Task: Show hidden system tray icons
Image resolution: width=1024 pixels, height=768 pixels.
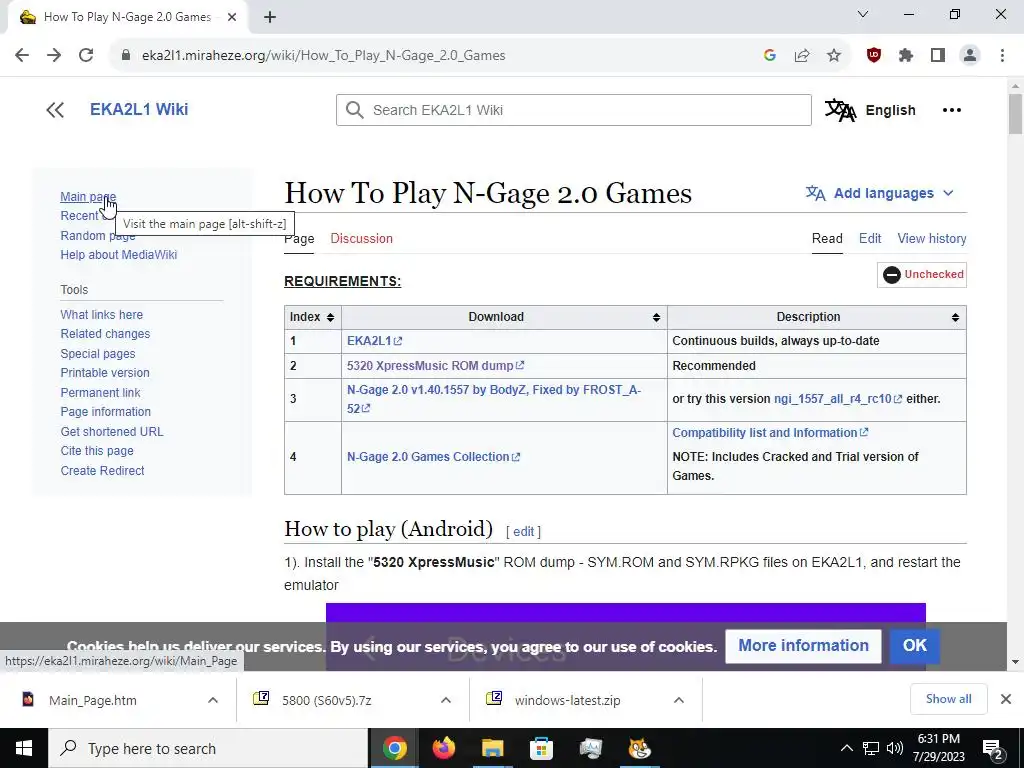Action: click(846, 748)
